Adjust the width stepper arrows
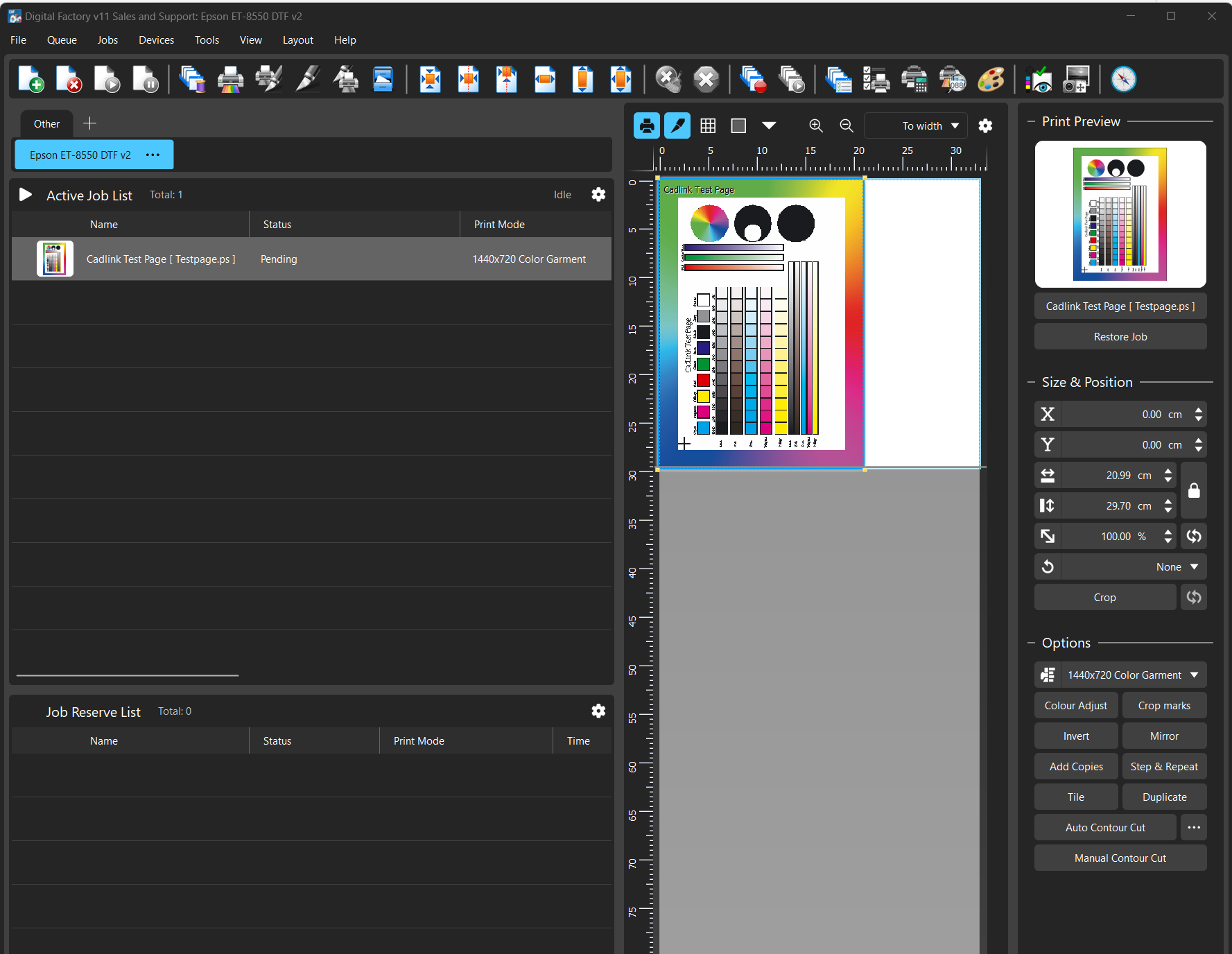The width and height of the screenshot is (1232, 954). click(x=1168, y=475)
